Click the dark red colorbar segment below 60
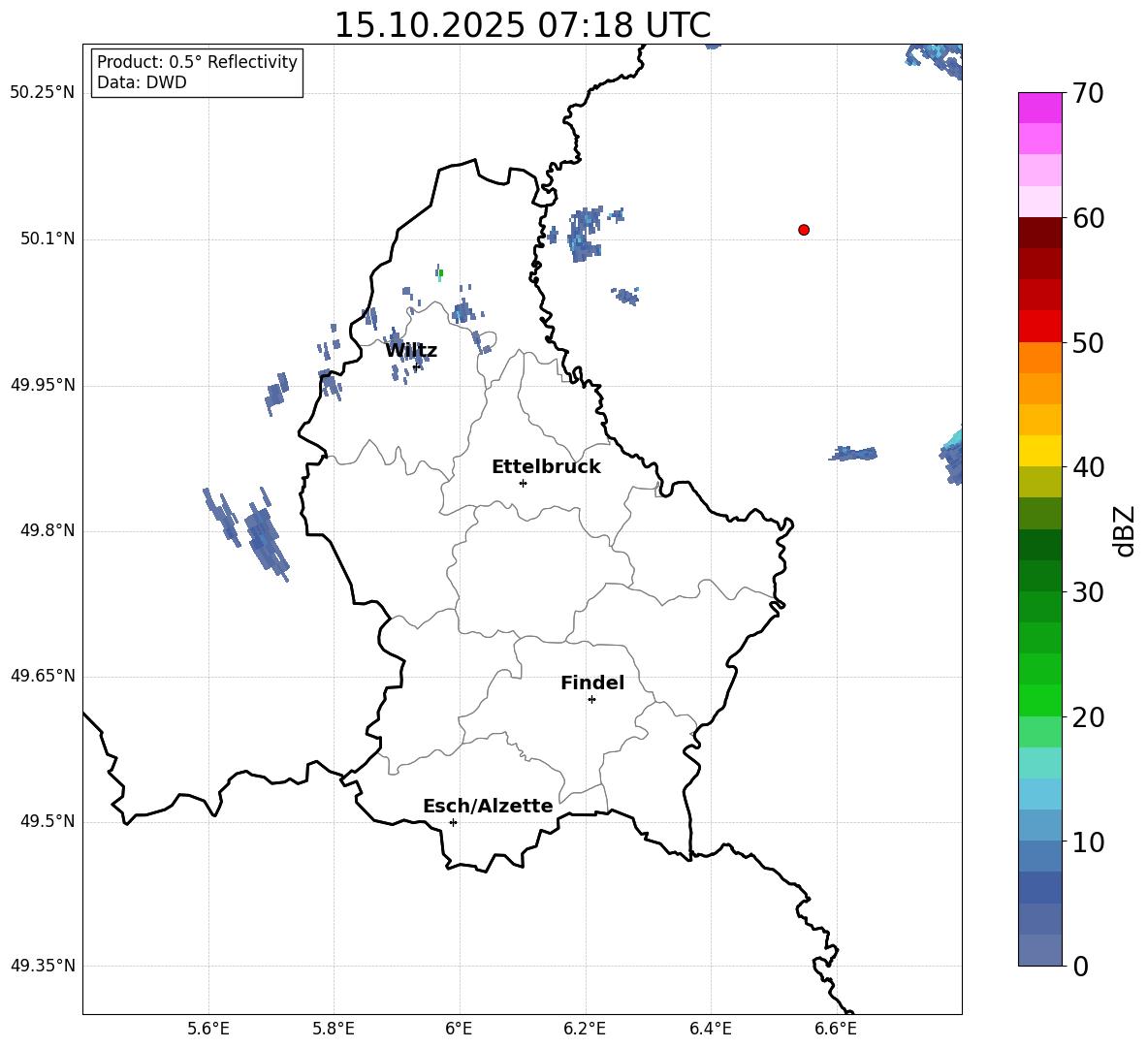This screenshot has height=1048, width=1148. (x=1039, y=233)
